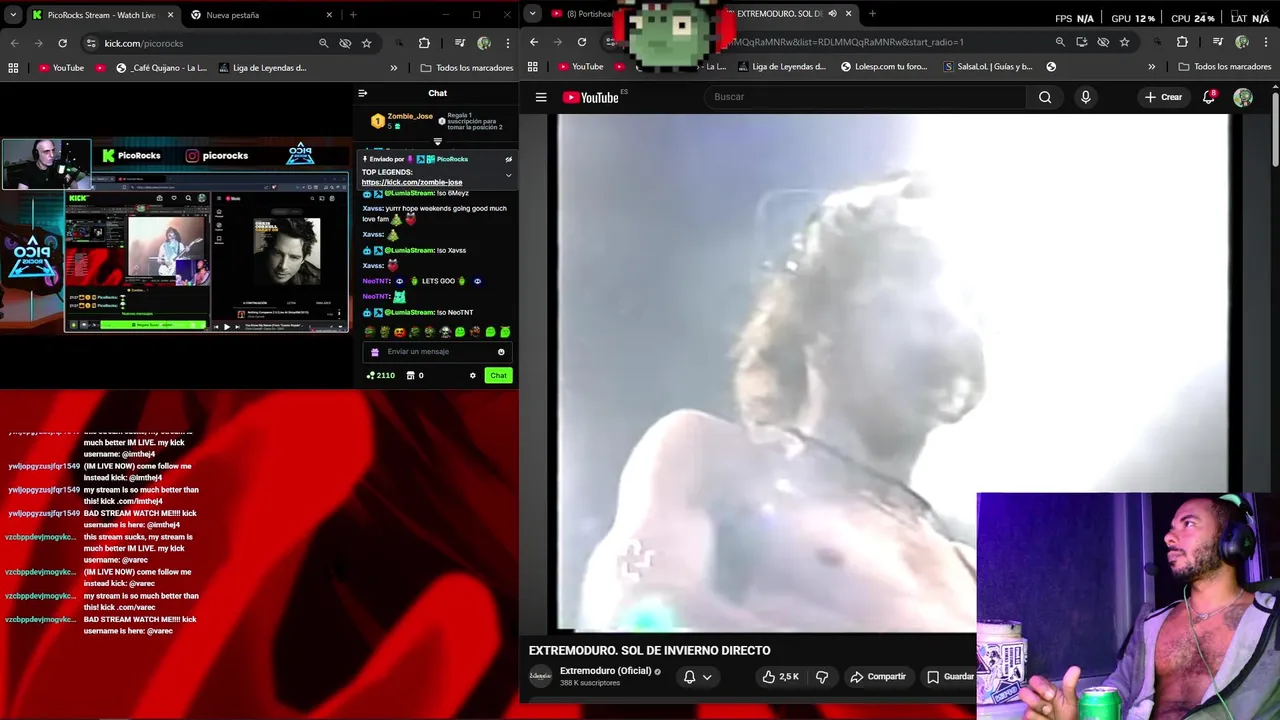
Task: Select the PicoRocks Stream tab
Action: pos(102,15)
